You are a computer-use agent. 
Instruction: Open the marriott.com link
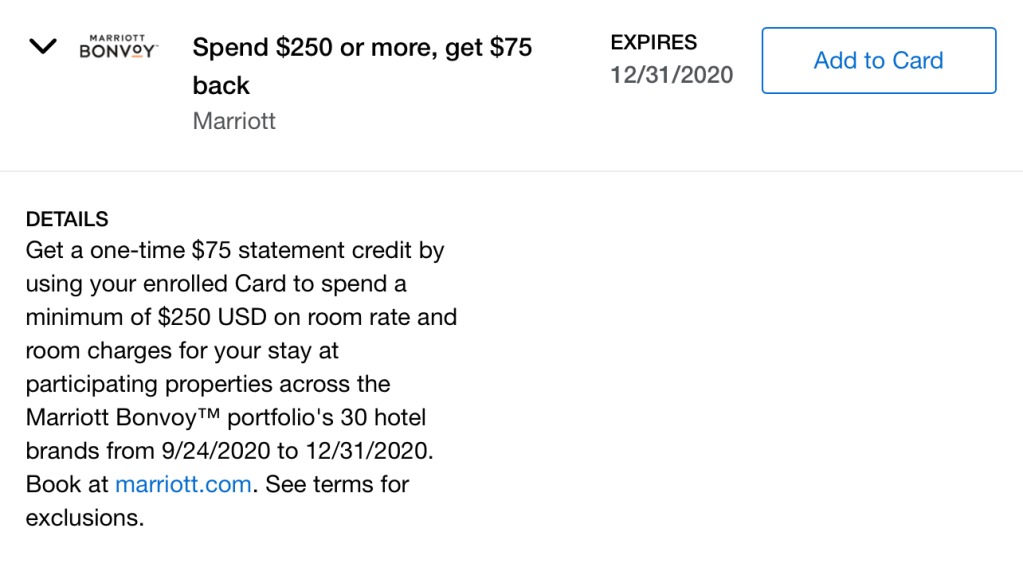point(183,485)
